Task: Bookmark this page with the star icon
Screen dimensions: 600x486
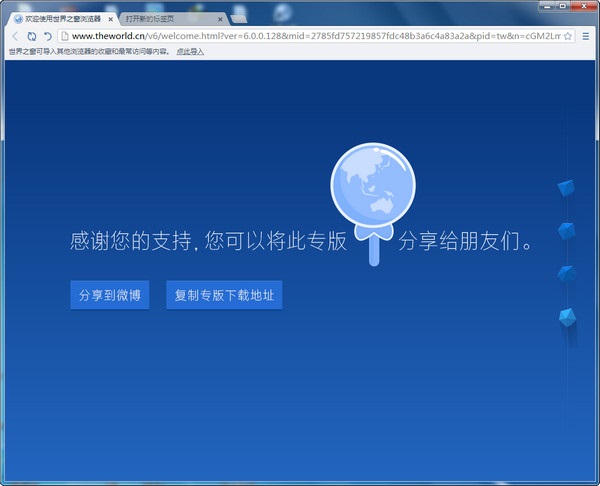Action: (568, 36)
